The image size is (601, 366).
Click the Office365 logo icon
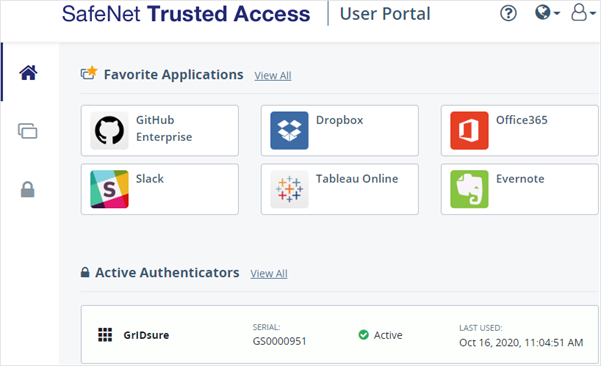click(x=469, y=130)
